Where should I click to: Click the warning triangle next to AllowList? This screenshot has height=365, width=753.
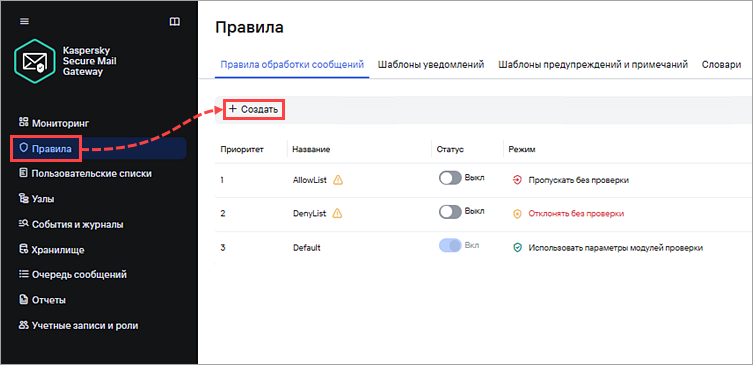(x=338, y=180)
